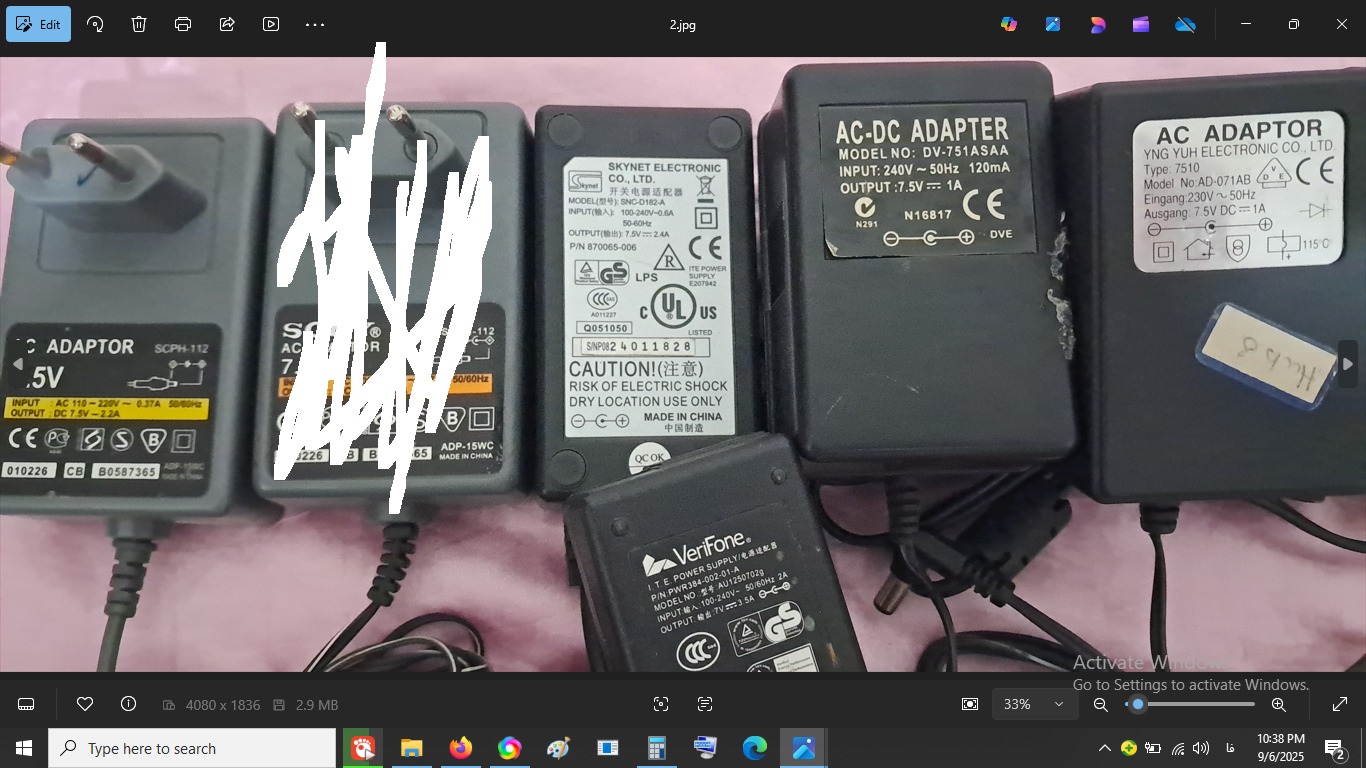The width and height of the screenshot is (1366, 768).
Task: Click the Photos app taskbar icon
Action: tap(803, 748)
